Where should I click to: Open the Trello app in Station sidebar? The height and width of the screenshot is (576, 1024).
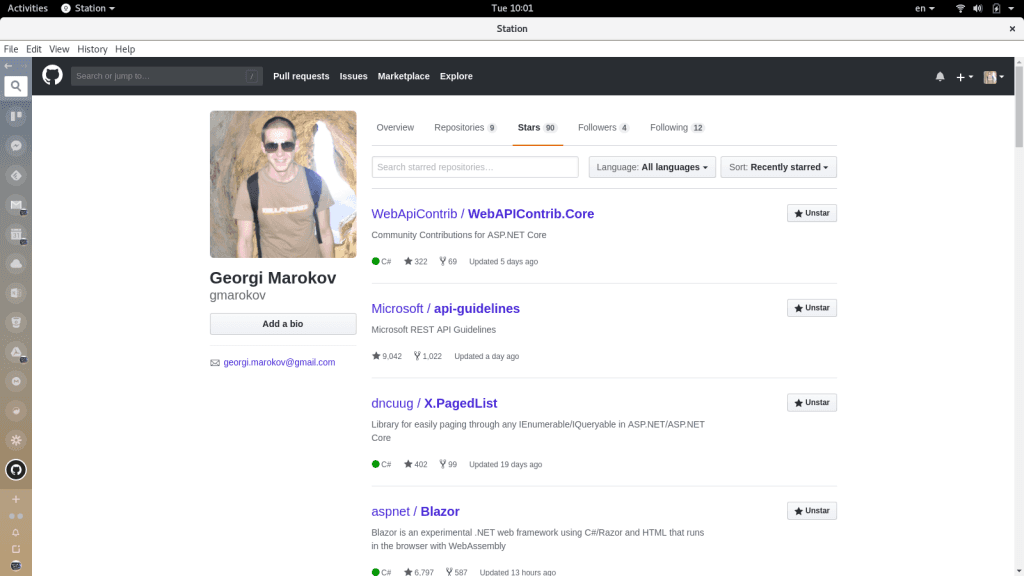click(x=16, y=116)
